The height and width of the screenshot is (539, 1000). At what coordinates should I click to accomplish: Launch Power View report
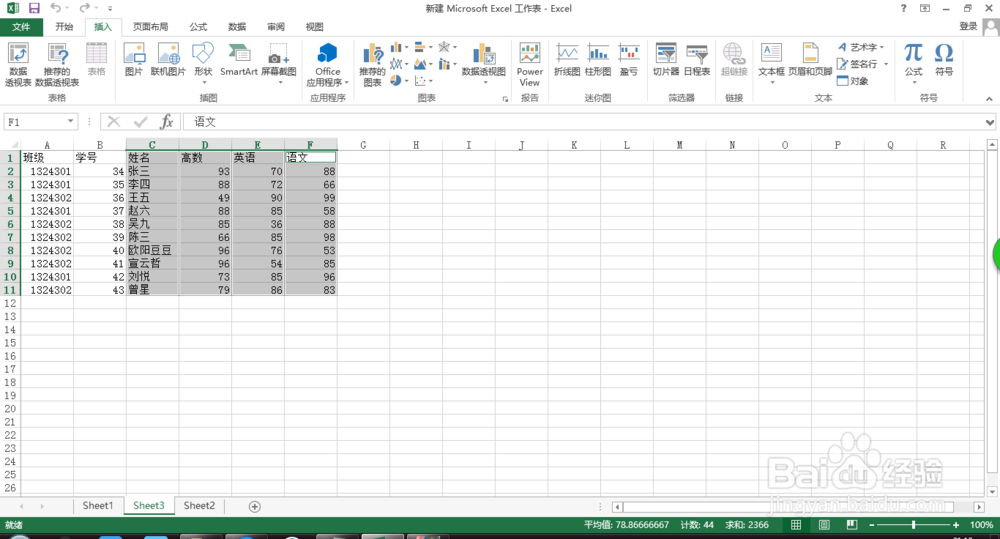[529, 64]
